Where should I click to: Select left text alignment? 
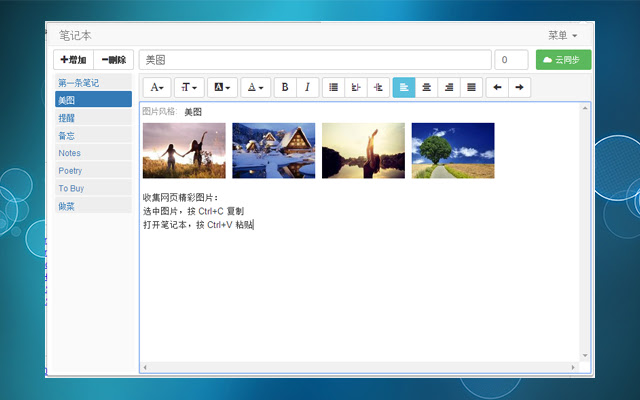(404, 87)
